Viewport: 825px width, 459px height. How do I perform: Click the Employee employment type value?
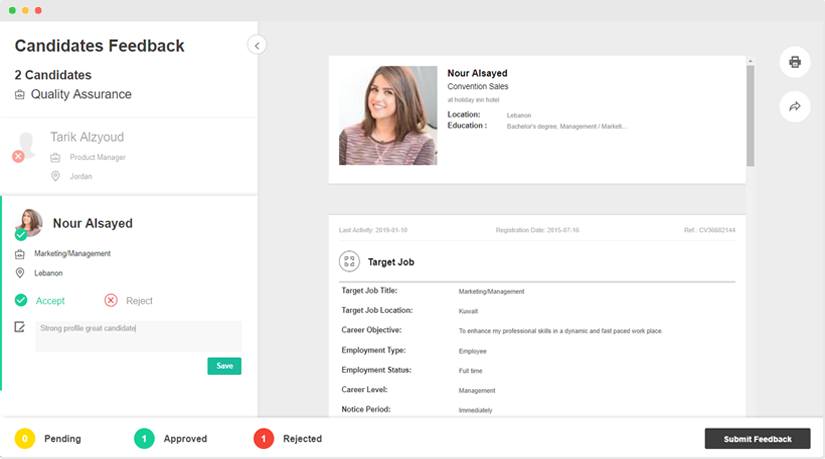click(472, 351)
